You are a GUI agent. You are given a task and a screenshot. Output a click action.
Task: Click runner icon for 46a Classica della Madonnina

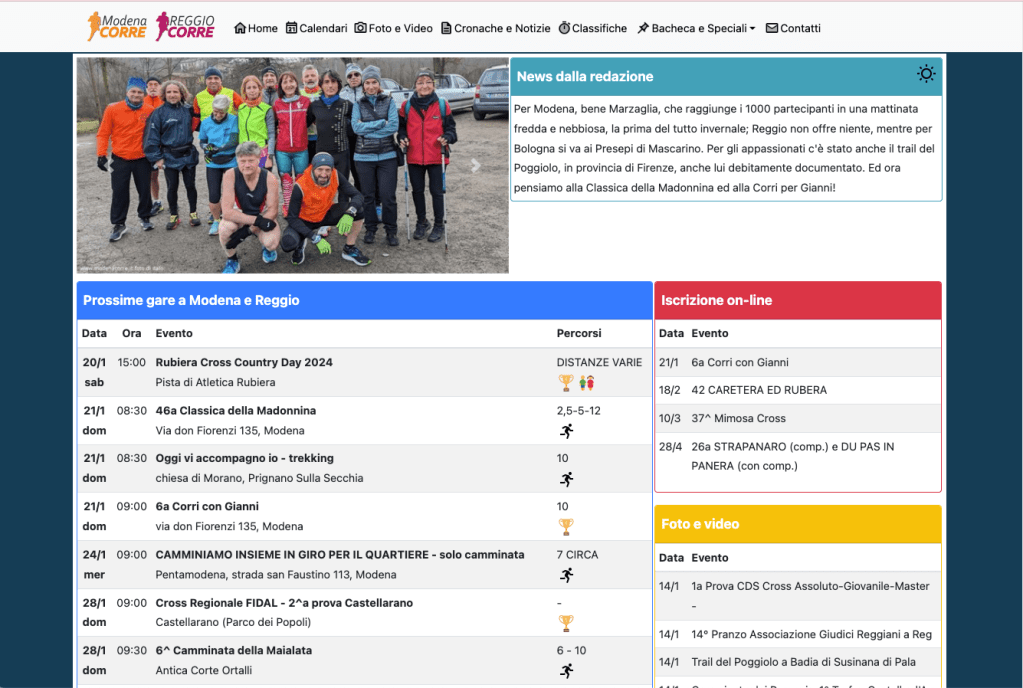coord(567,431)
